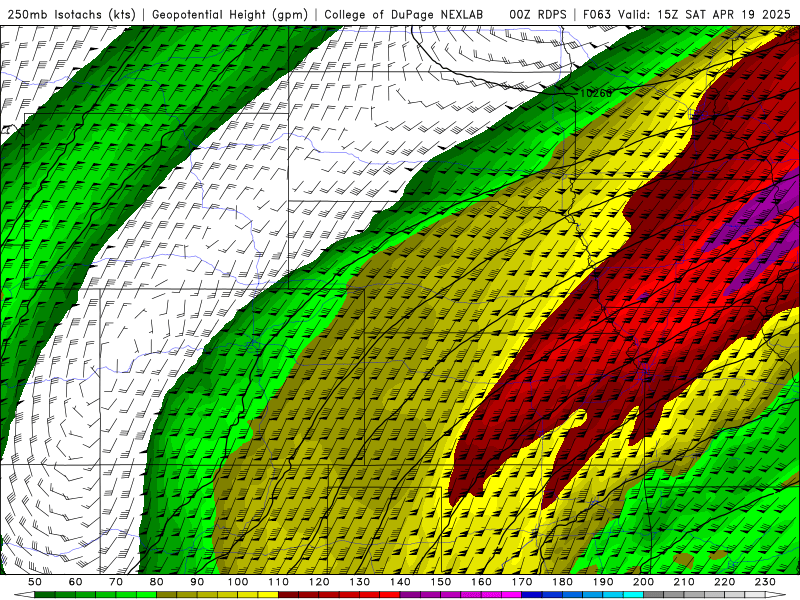Click the 100 knot legend label
800x600 pixels.
point(238,582)
